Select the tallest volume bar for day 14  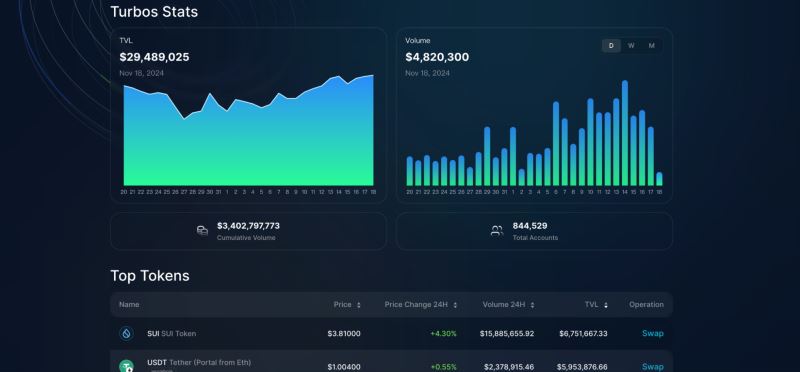625,133
